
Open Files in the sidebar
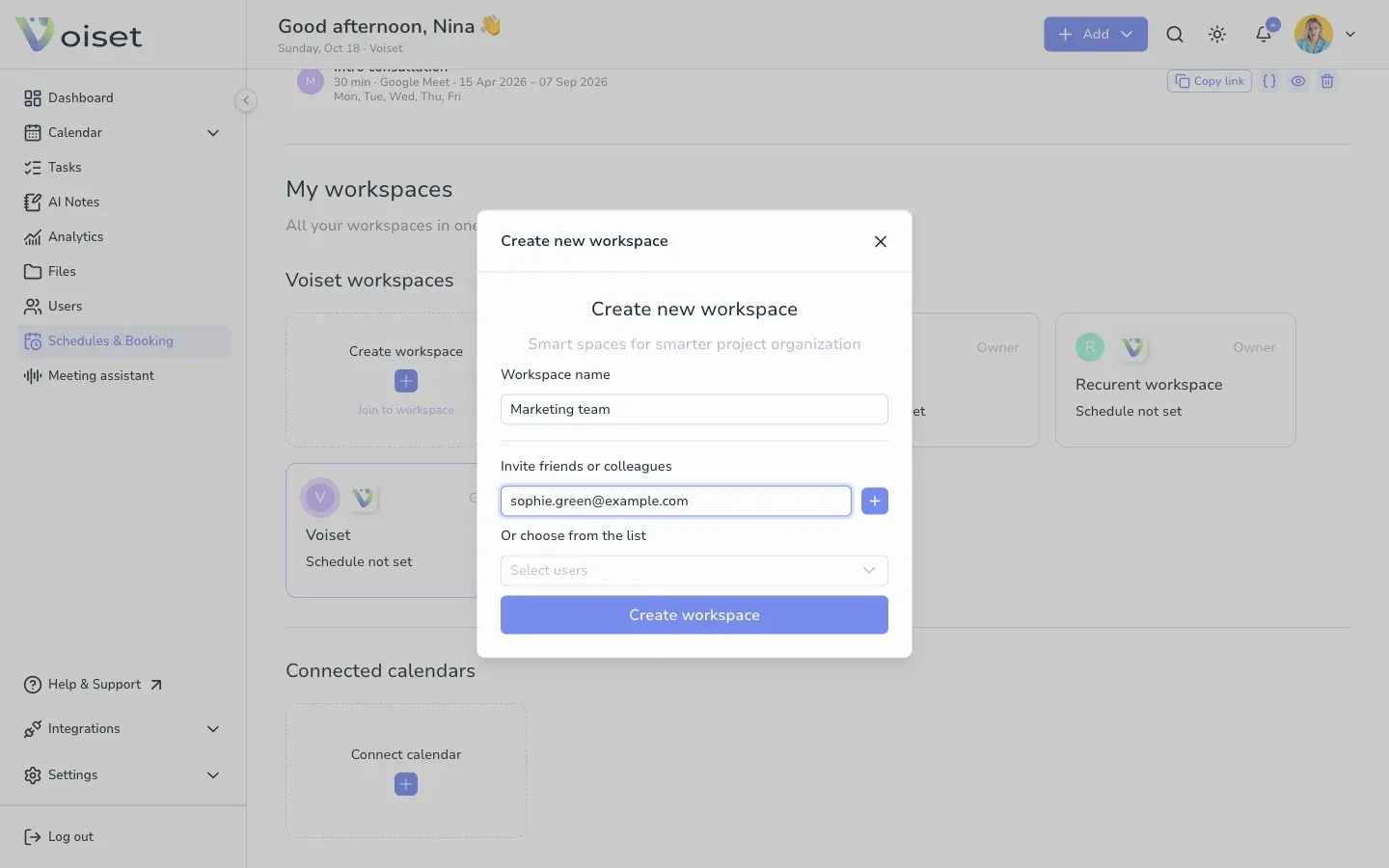[123, 271]
